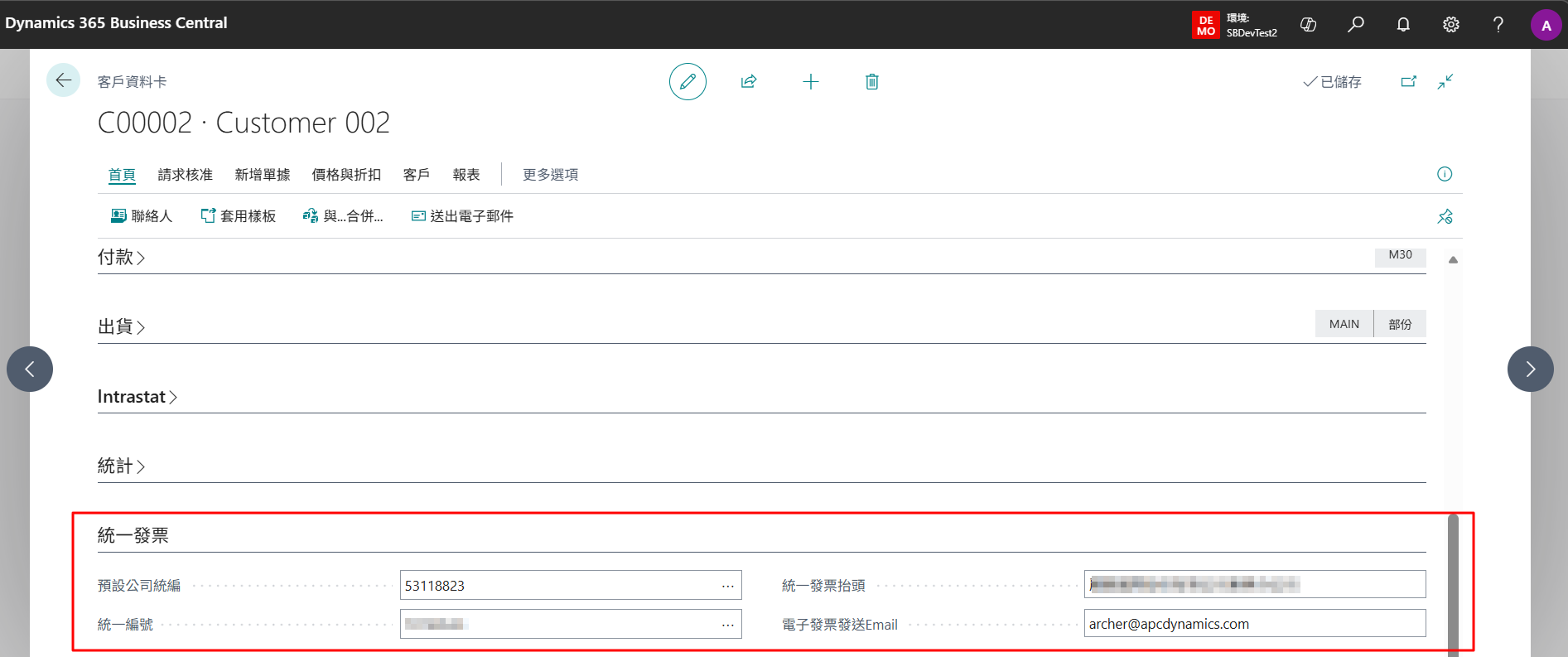Click the scroll up arrow of scrollbar
Image resolution: width=1568 pixels, height=657 pixels.
[1453, 260]
